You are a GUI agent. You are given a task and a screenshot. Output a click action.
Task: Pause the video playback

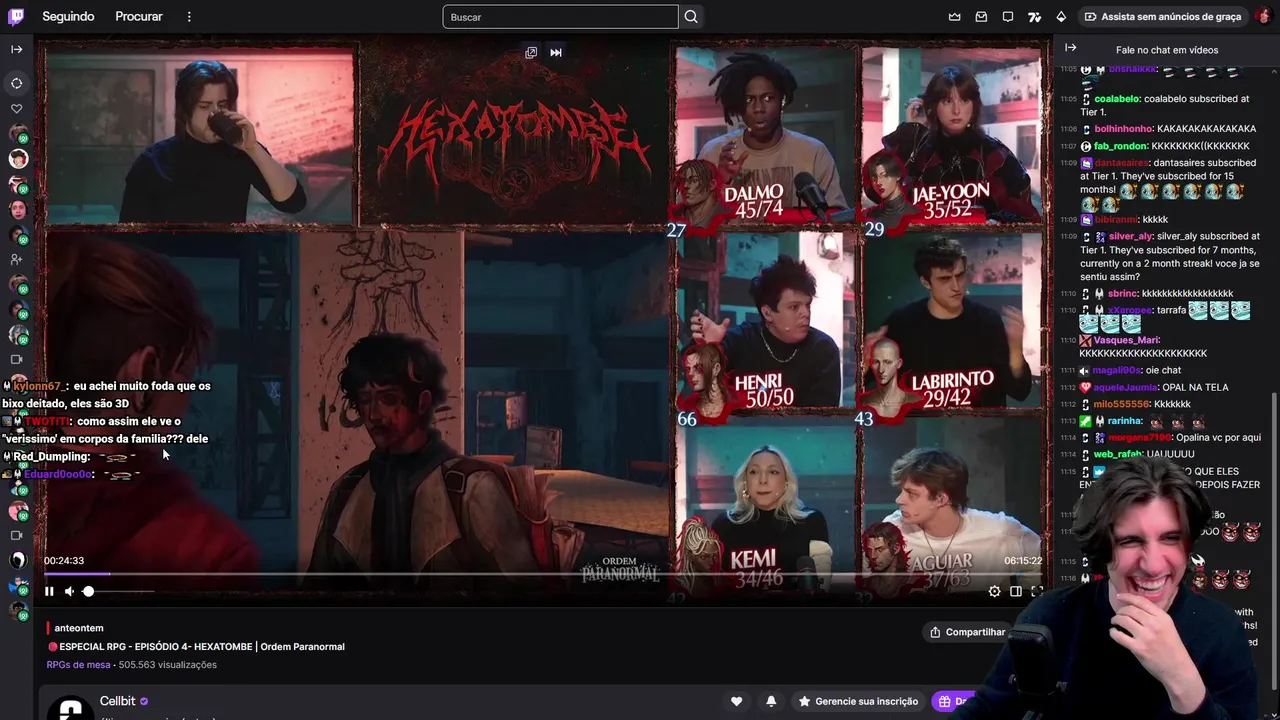pyautogui.click(x=49, y=591)
